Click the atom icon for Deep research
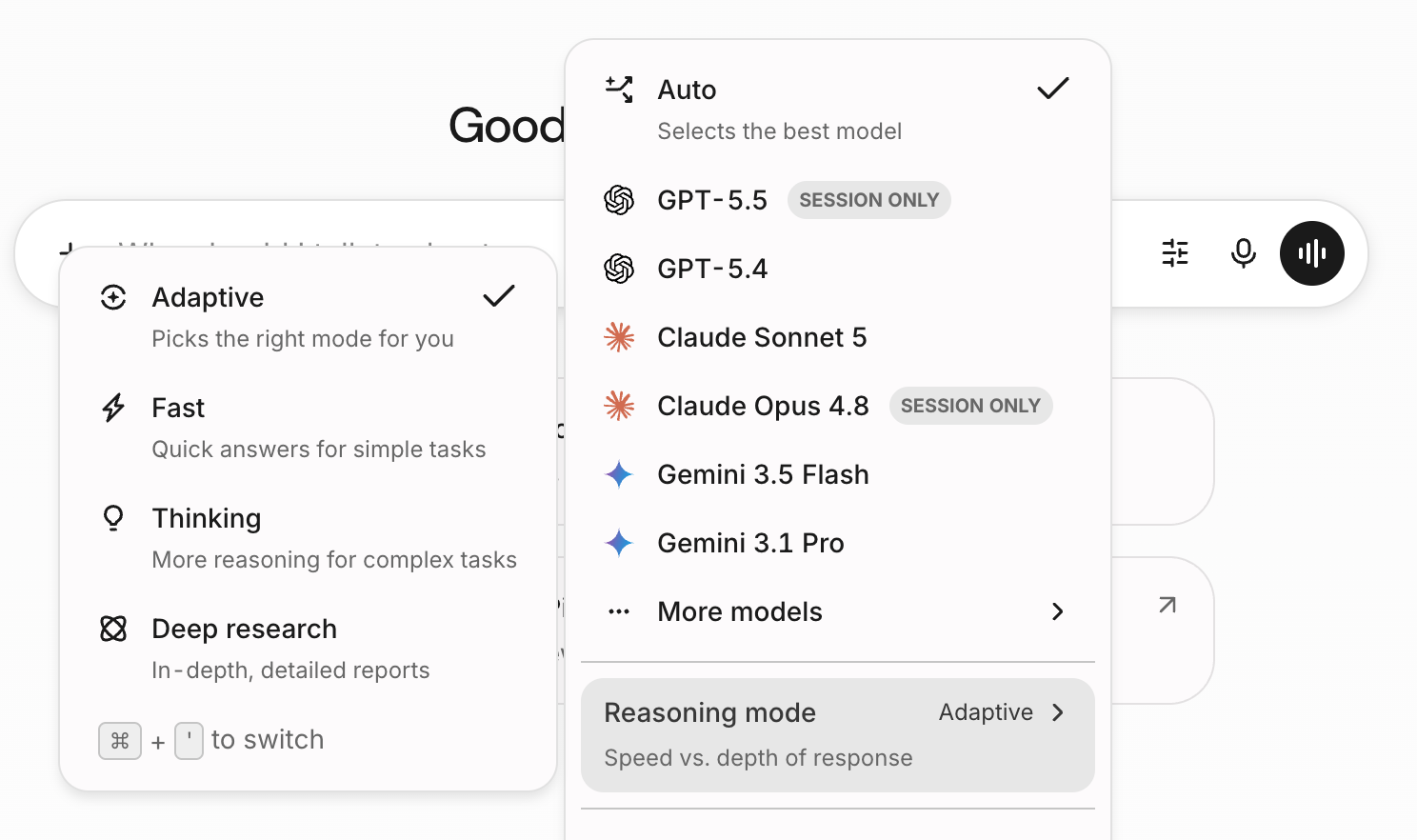1417x840 pixels. coord(113,629)
